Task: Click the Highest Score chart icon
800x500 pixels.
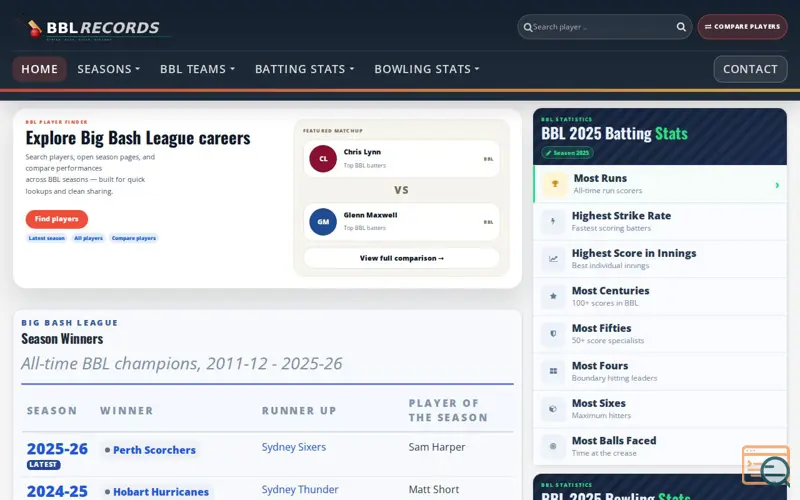Action: [x=553, y=259]
